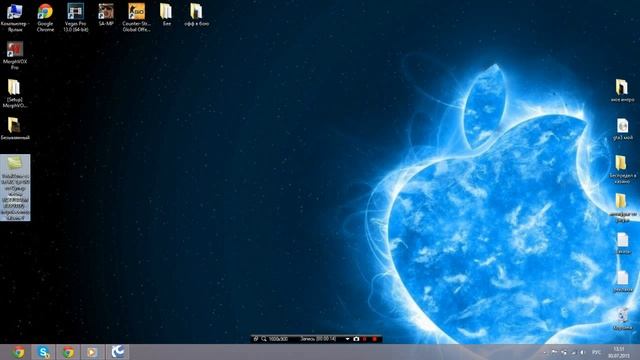Select the gta3 mod disc image icon

(x=622, y=129)
